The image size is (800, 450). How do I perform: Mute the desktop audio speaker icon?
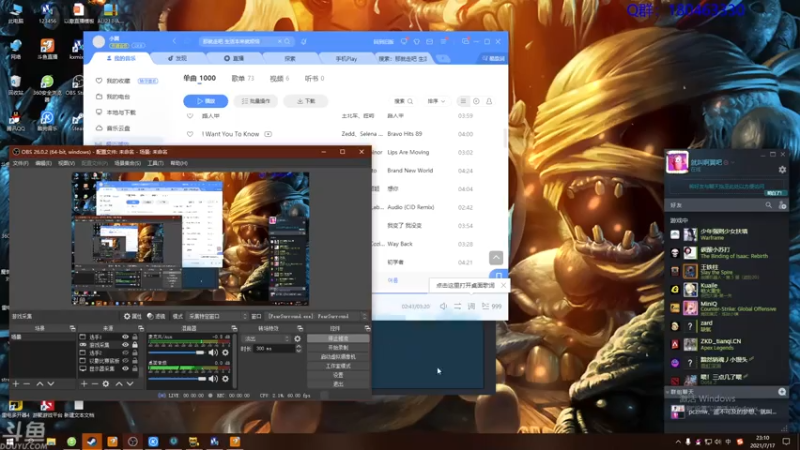(x=213, y=379)
